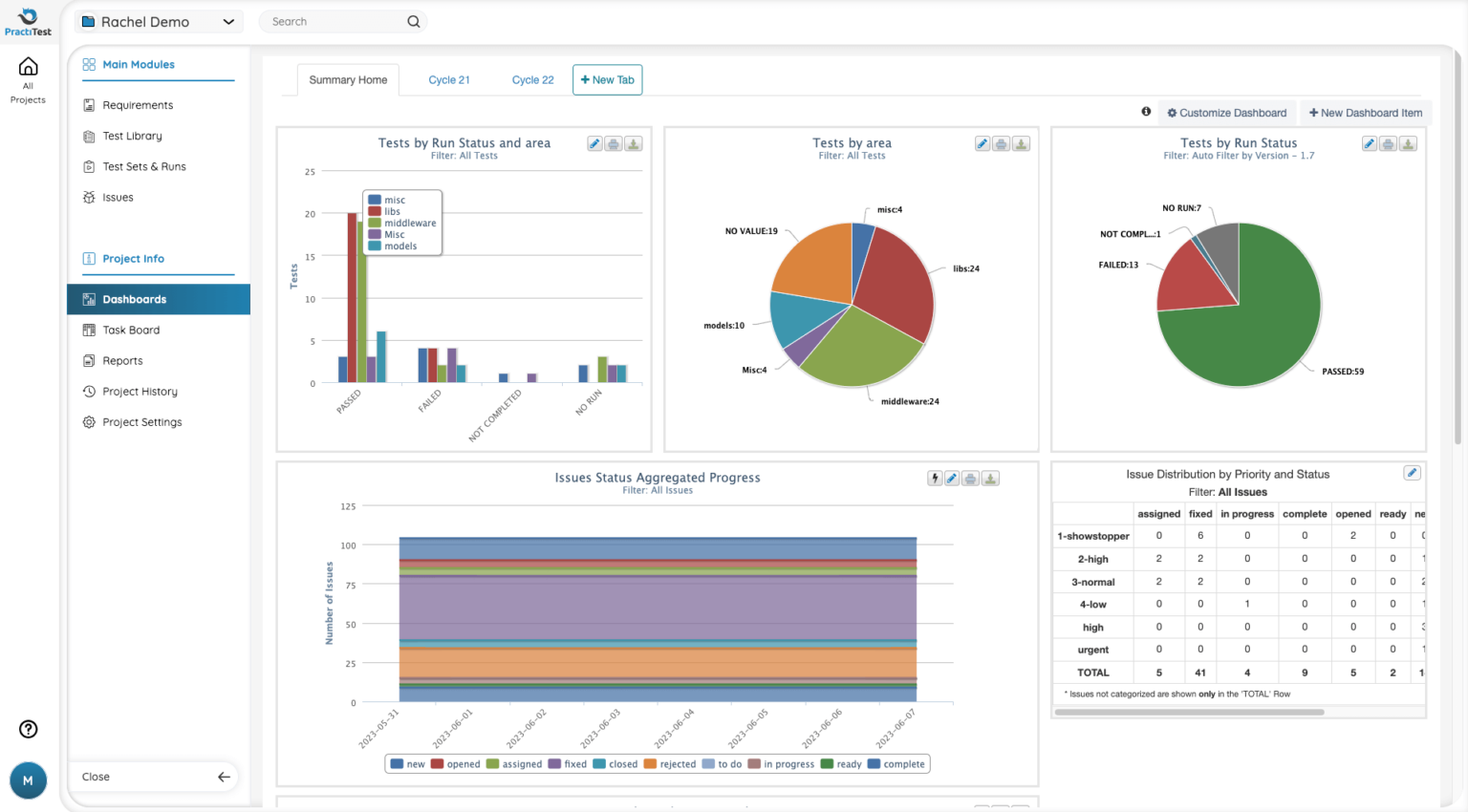1468x812 pixels.
Task: Click inside the Search field
Action: (335, 22)
